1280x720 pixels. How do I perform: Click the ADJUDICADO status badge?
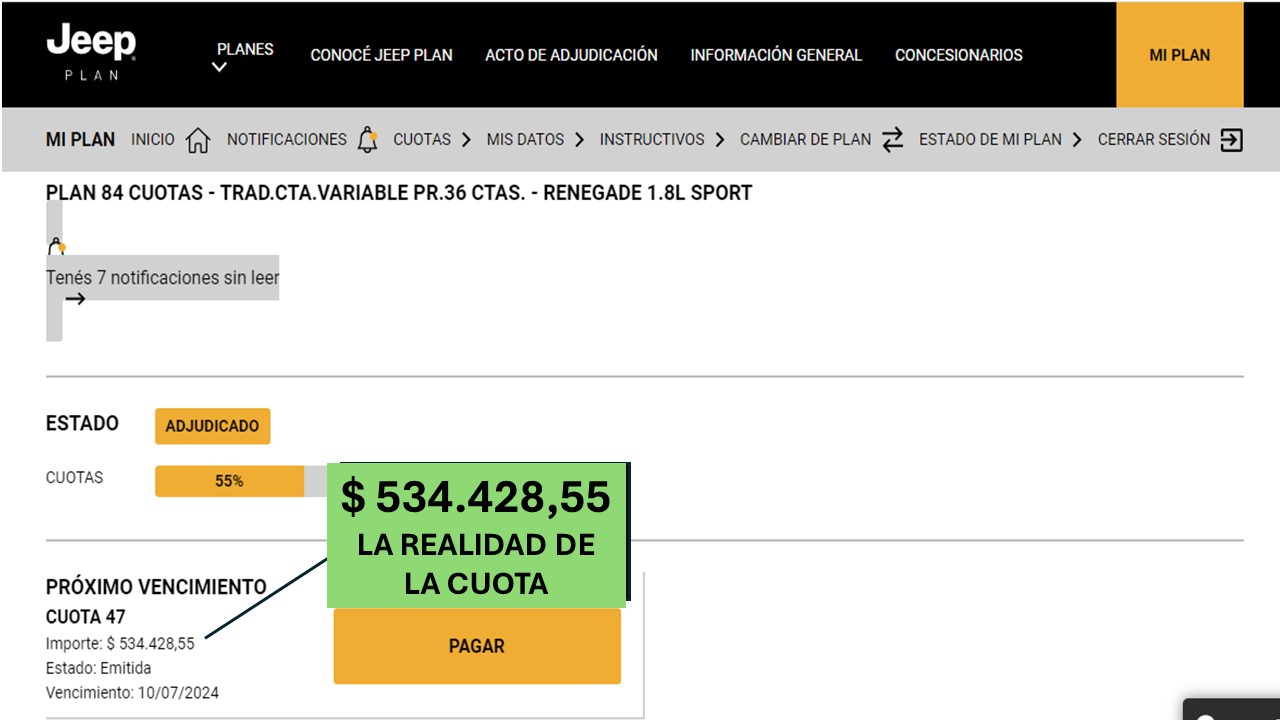coord(212,426)
